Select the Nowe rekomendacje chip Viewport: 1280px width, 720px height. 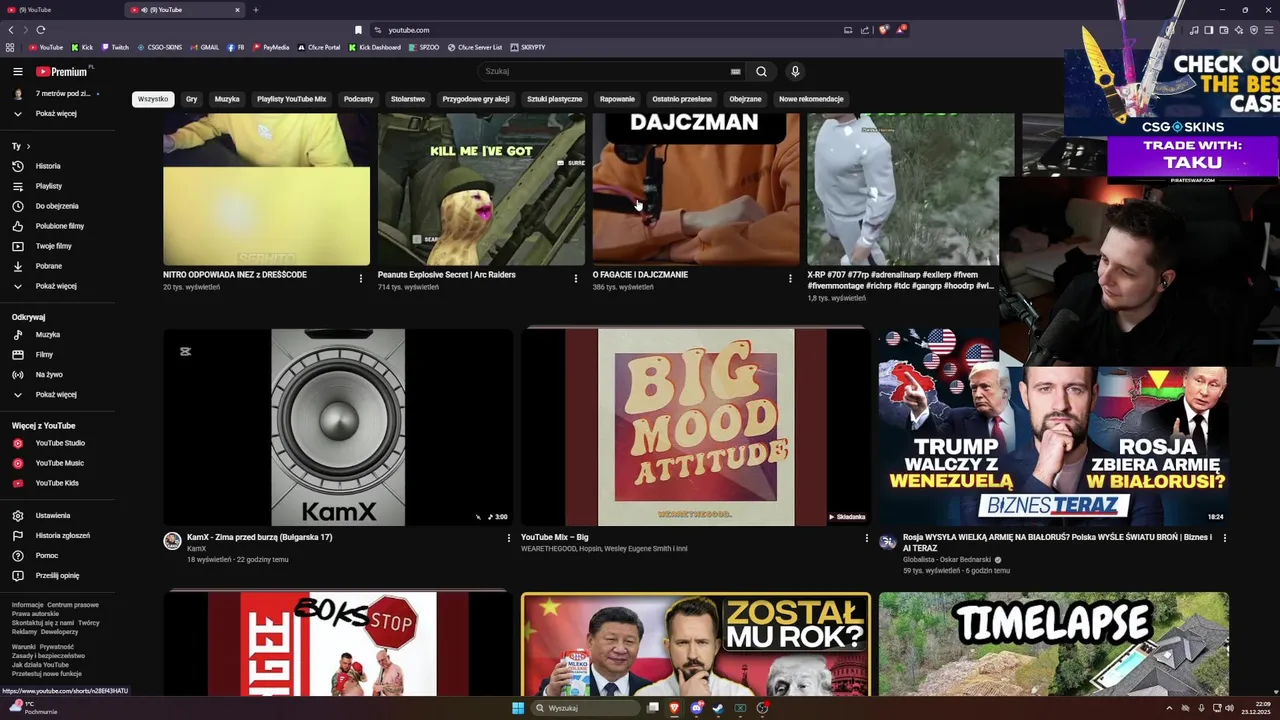(811, 99)
